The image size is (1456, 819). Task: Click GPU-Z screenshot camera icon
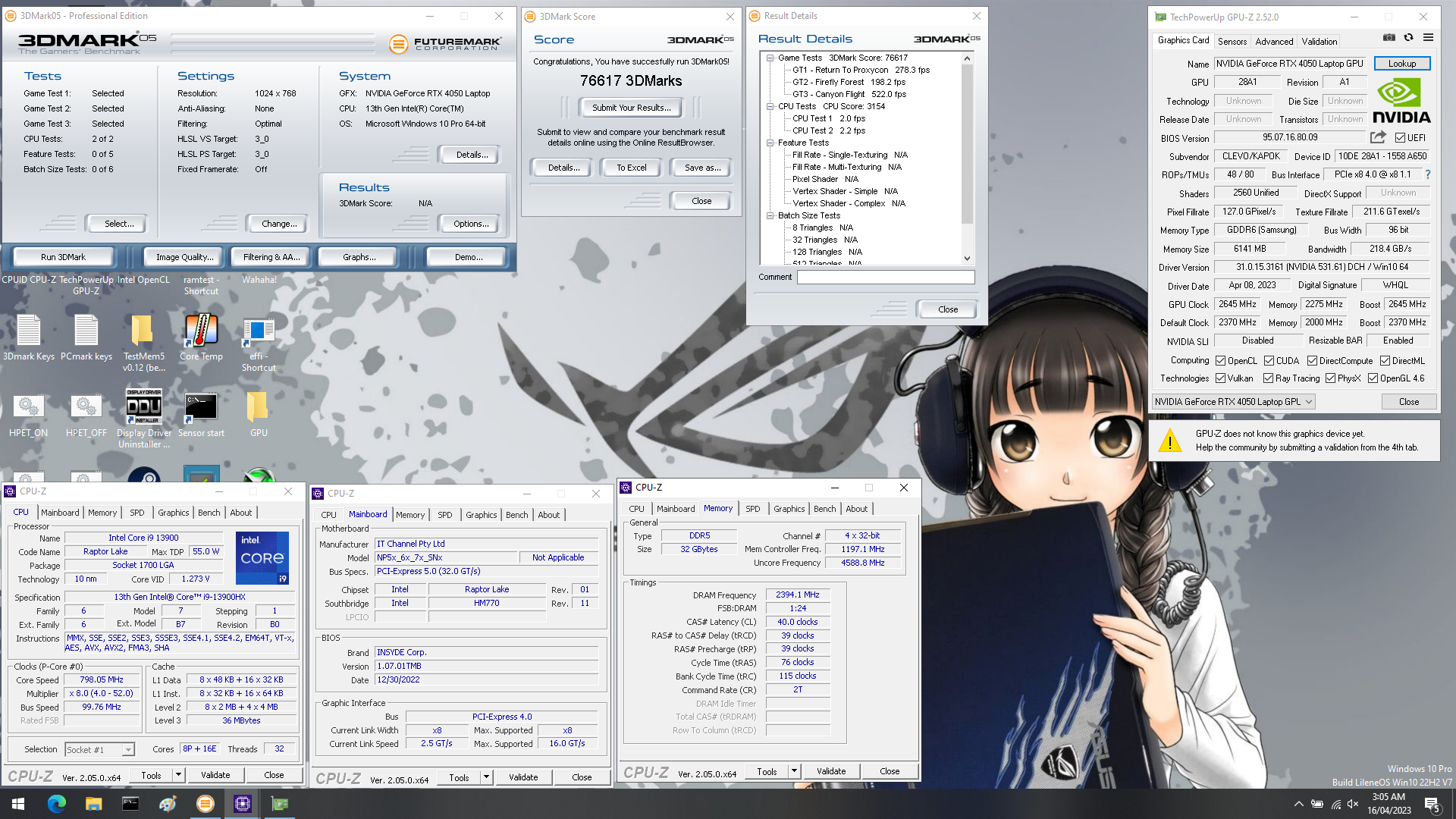pyautogui.click(x=1389, y=38)
